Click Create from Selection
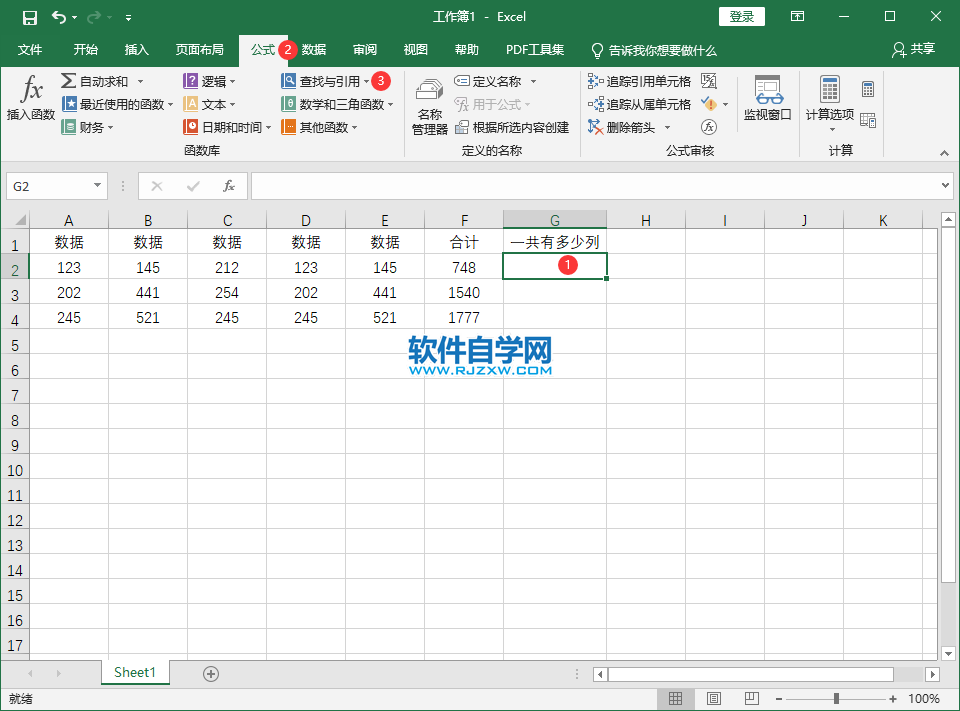The width and height of the screenshot is (960, 711). [x=512, y=127]
